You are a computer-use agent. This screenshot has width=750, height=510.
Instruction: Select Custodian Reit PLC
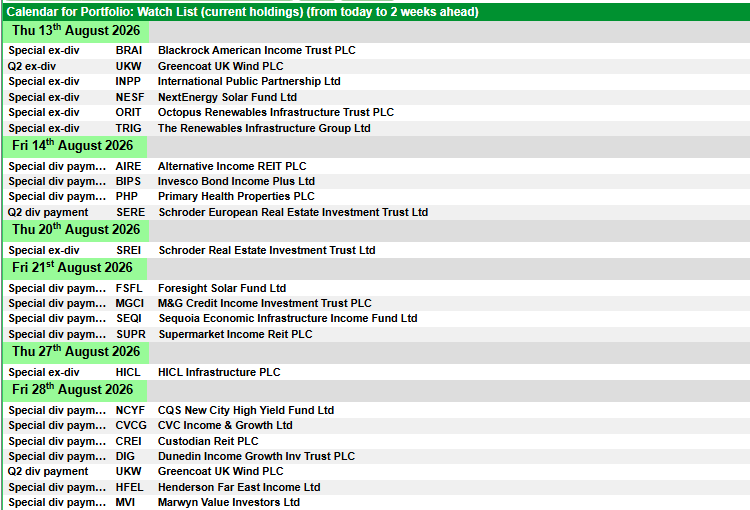tap(208, 441)
